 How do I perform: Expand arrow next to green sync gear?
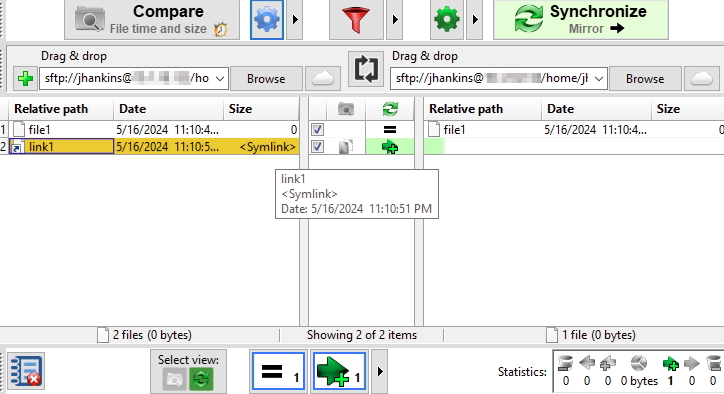click(475, 19)
